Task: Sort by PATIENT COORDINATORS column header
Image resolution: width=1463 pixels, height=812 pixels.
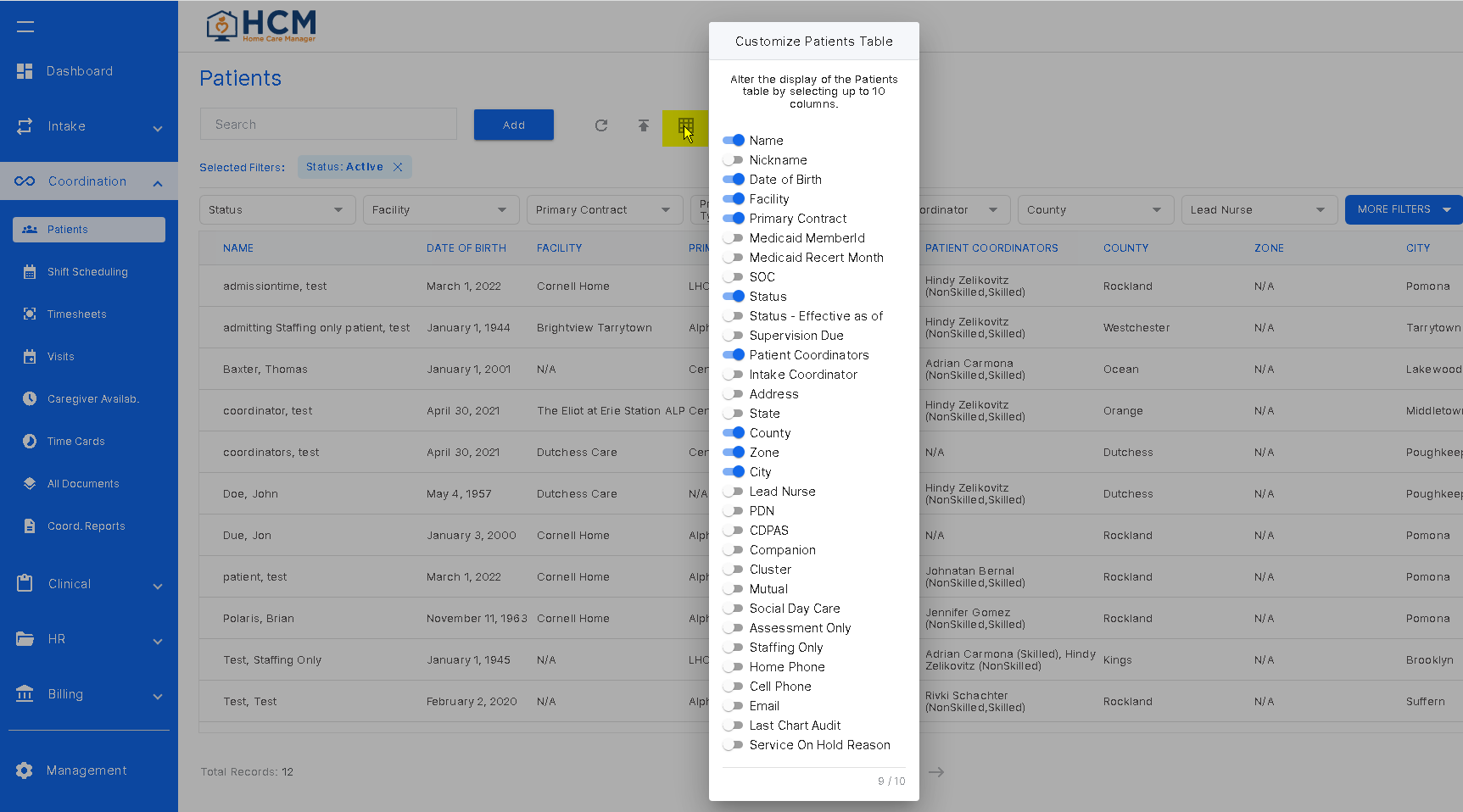Action: [x=991, y=248]
